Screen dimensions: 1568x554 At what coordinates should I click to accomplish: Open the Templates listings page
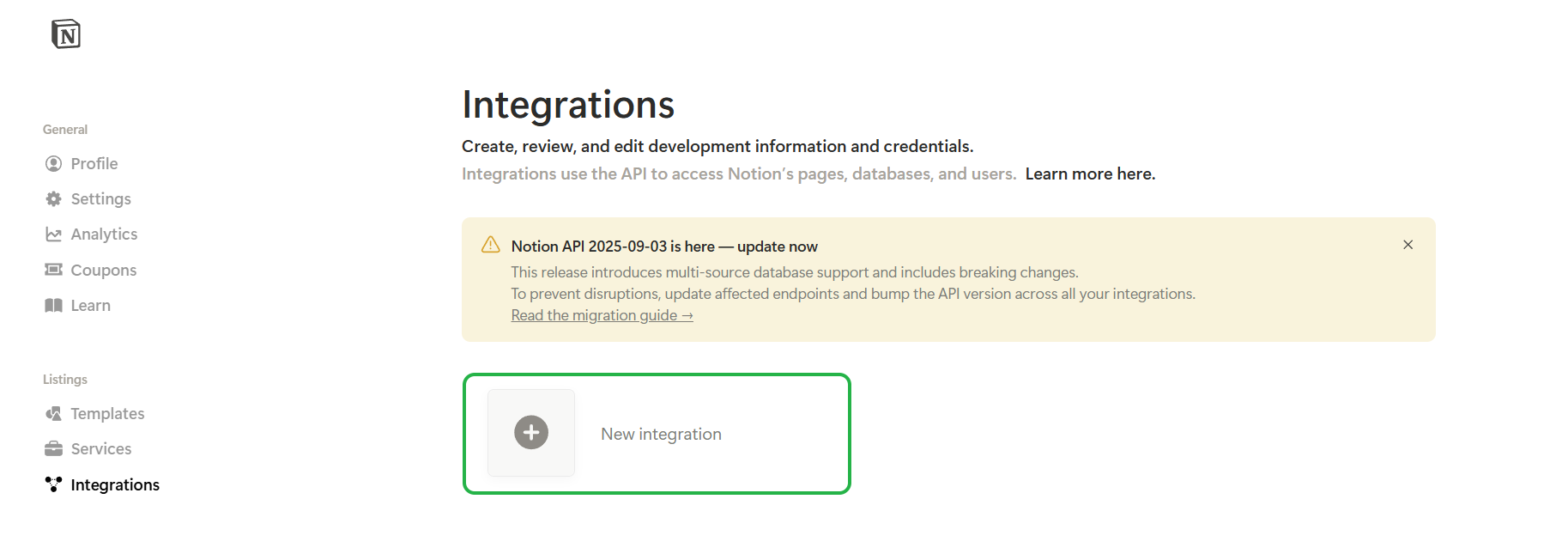coord(107,414)
